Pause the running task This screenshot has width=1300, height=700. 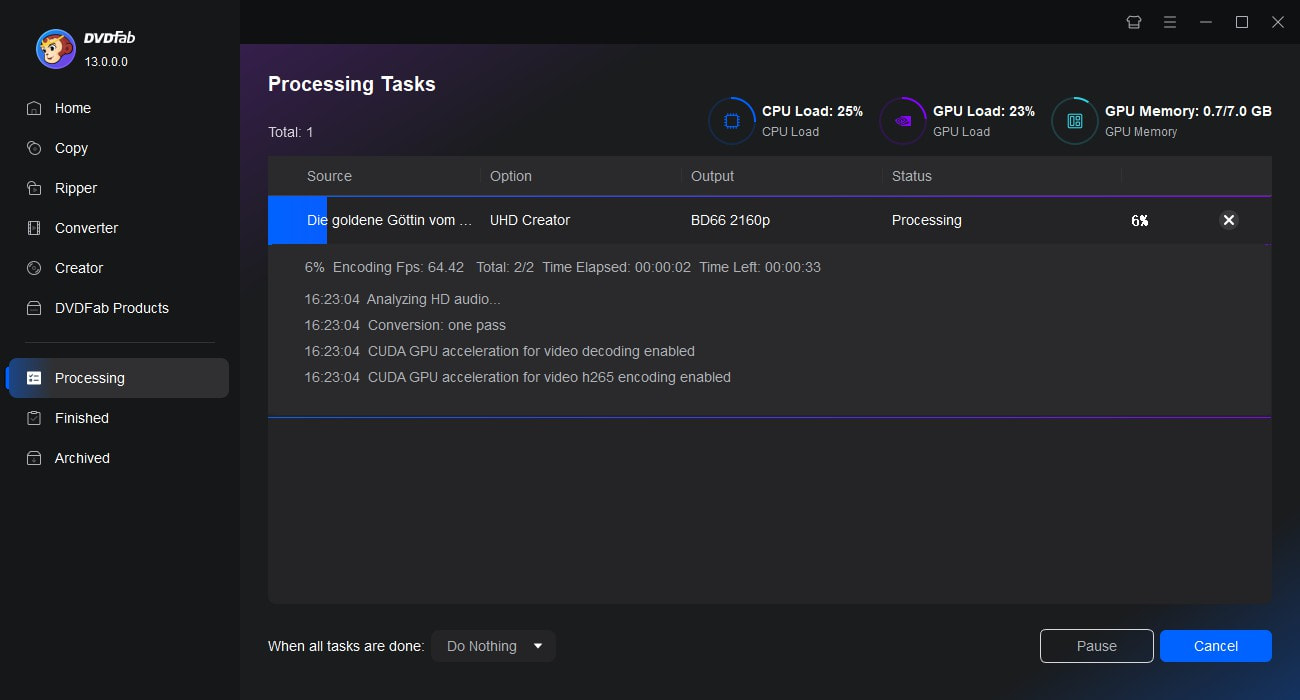pyautogui.click(x=1096, y=646)
